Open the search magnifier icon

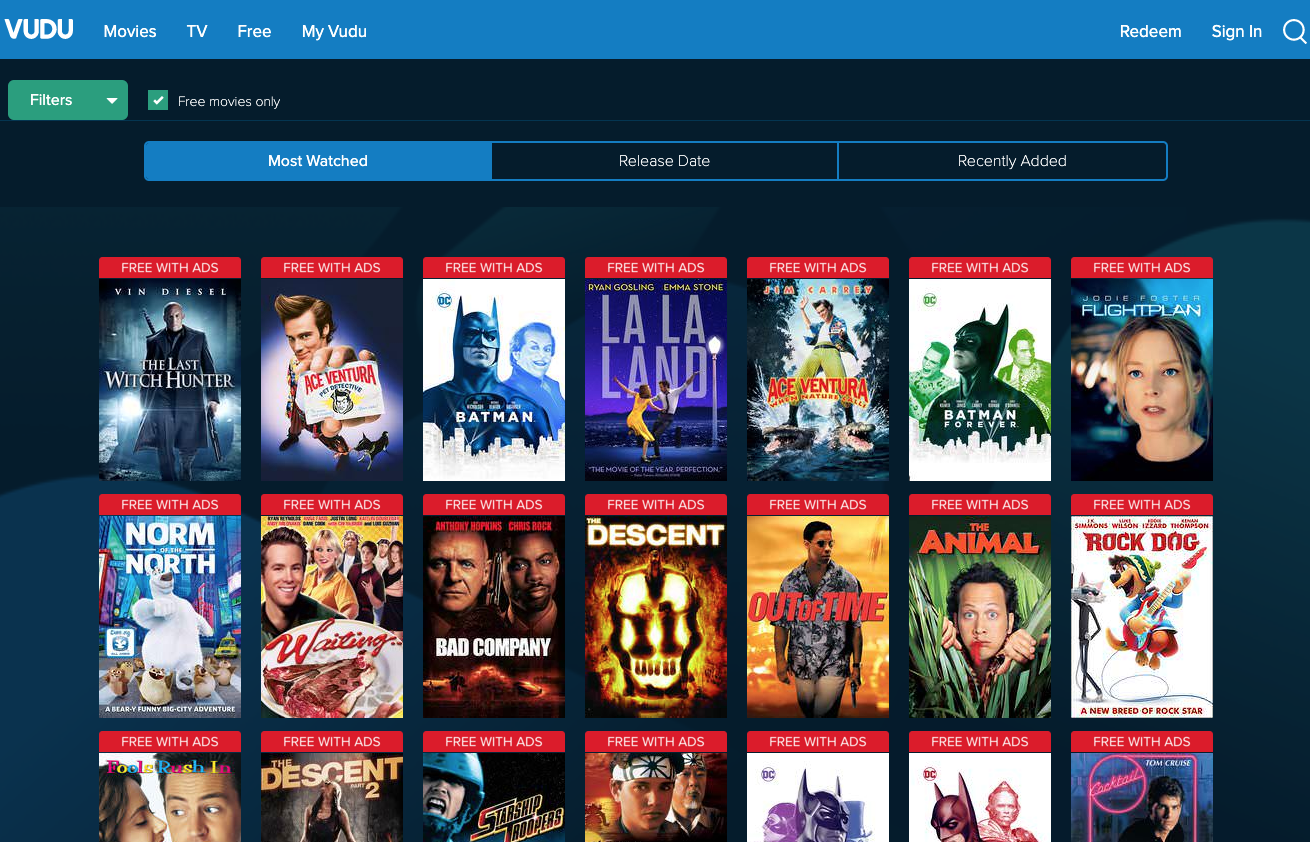[x=1295, y=32]
